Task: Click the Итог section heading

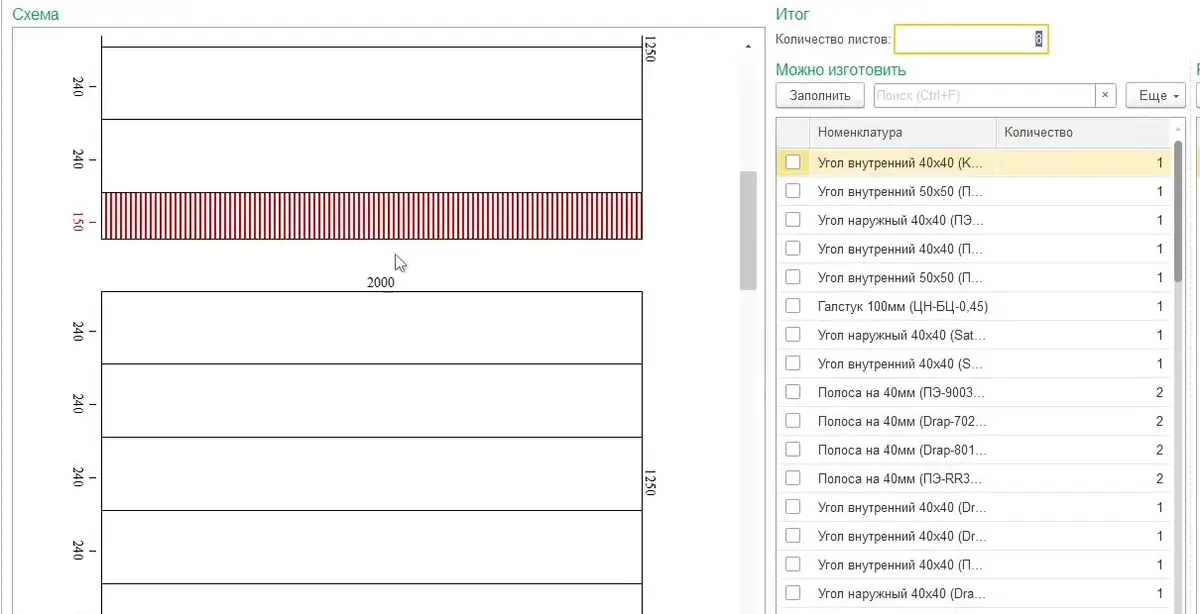Action: 793,14
